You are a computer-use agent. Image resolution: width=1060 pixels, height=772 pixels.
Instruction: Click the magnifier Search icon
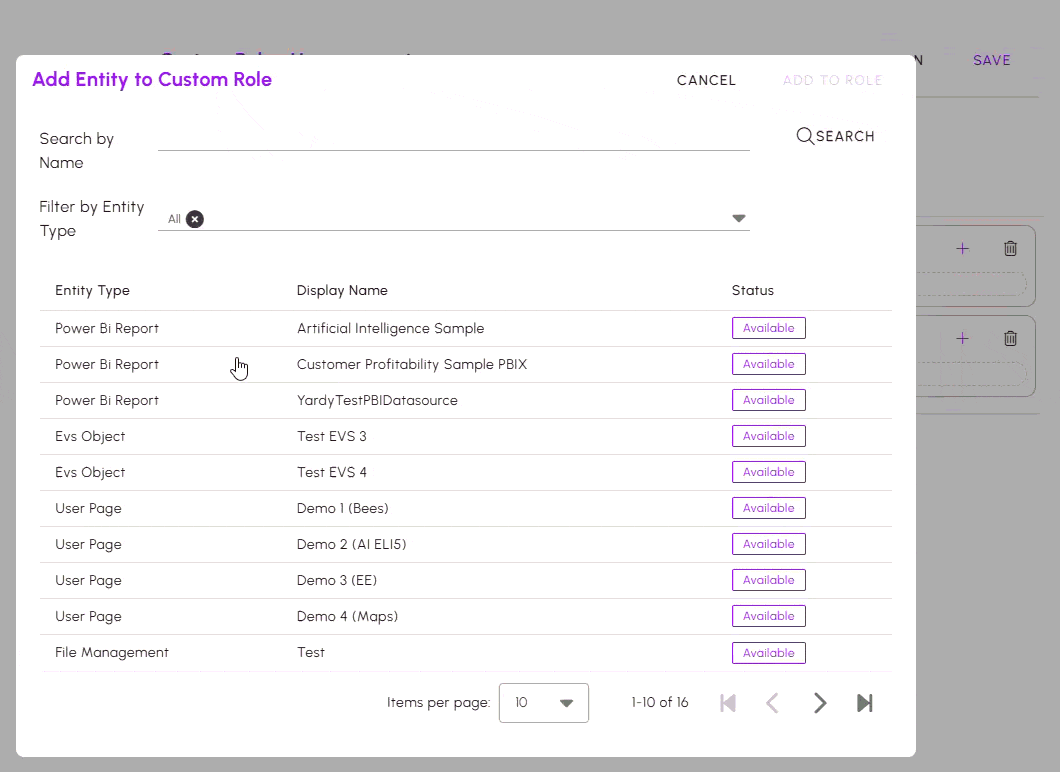[x=804, y=136]
